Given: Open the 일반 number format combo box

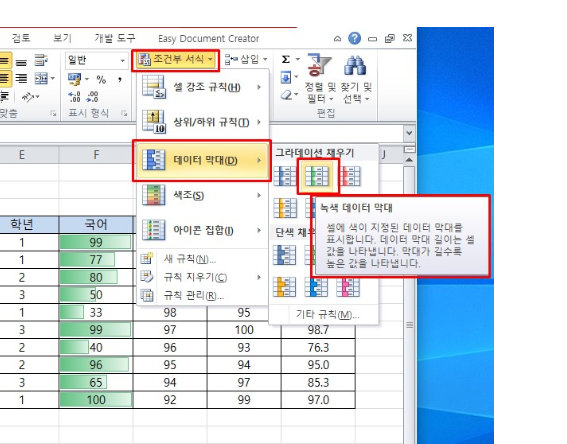Looking at the screenshot, I should (97, 60).
